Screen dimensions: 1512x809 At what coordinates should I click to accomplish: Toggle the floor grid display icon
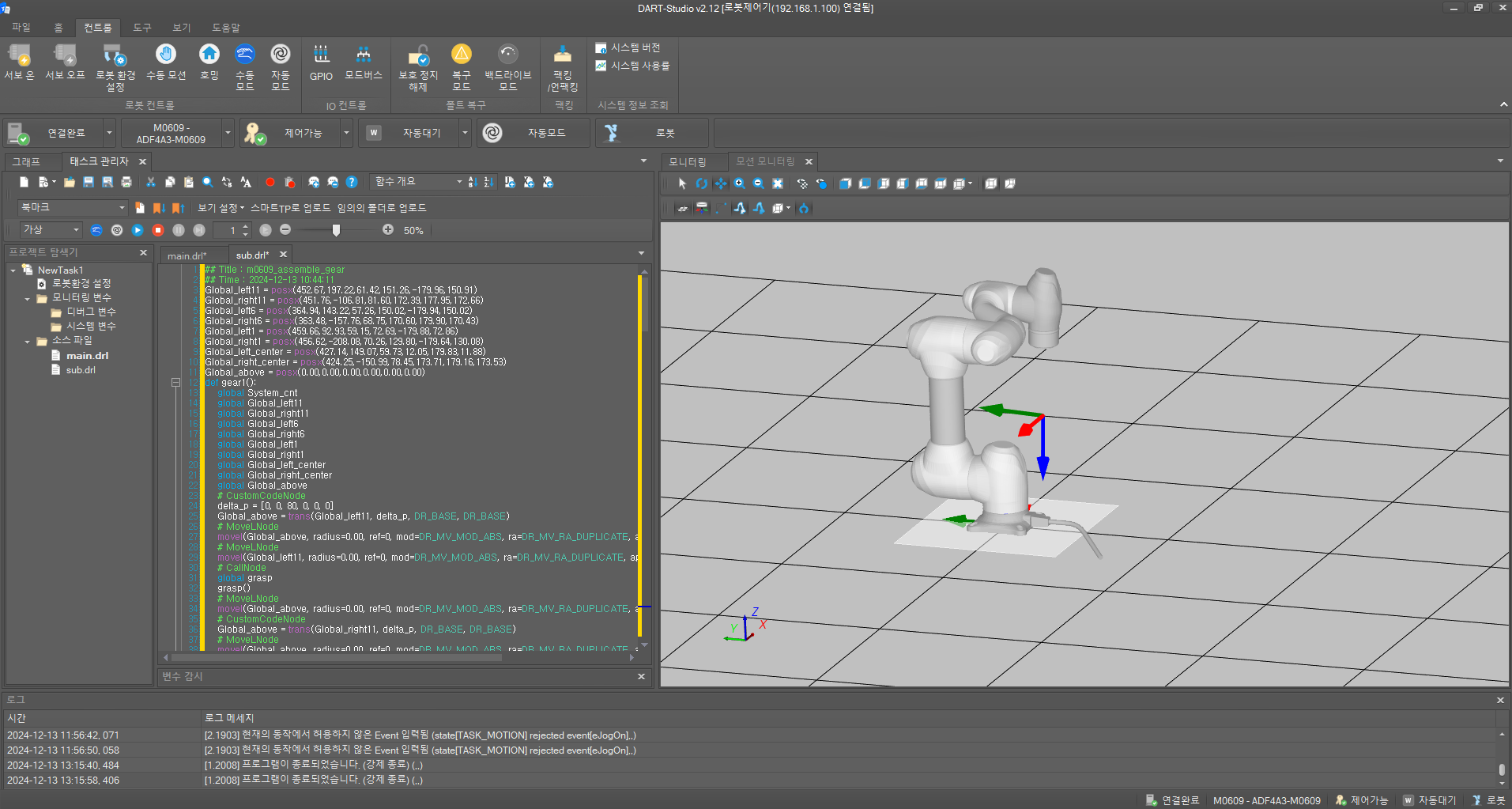click(x=683, y=208)
